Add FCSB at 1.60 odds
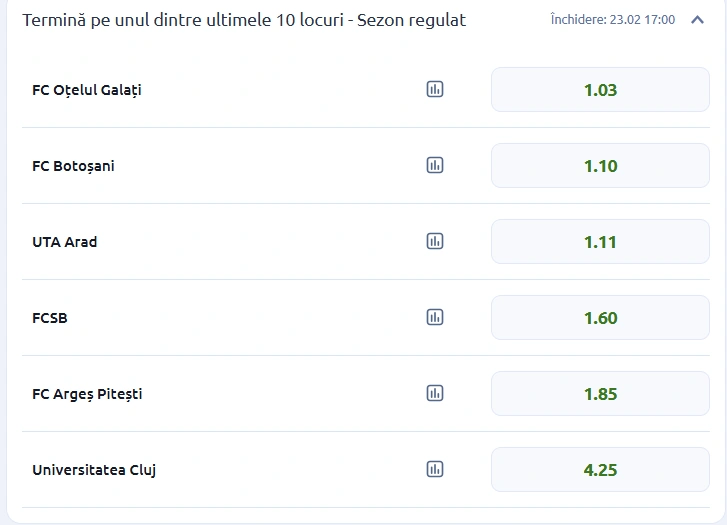 [600, 318]
